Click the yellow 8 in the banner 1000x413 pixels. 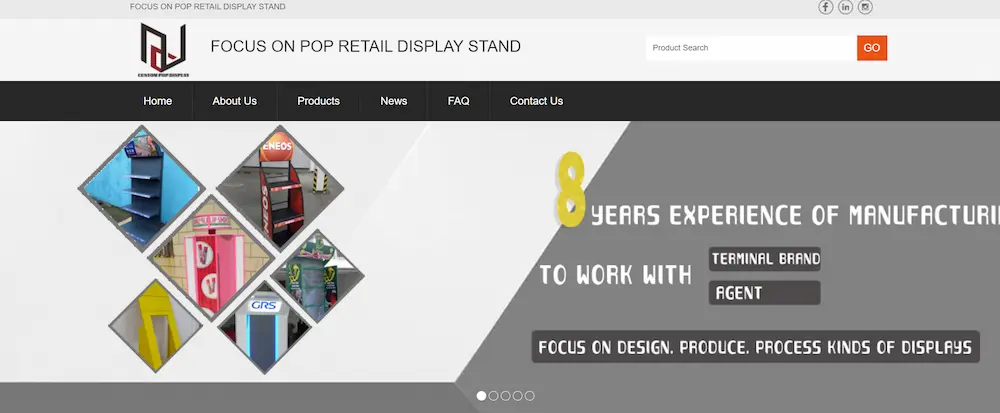click(x=571, y=189)
